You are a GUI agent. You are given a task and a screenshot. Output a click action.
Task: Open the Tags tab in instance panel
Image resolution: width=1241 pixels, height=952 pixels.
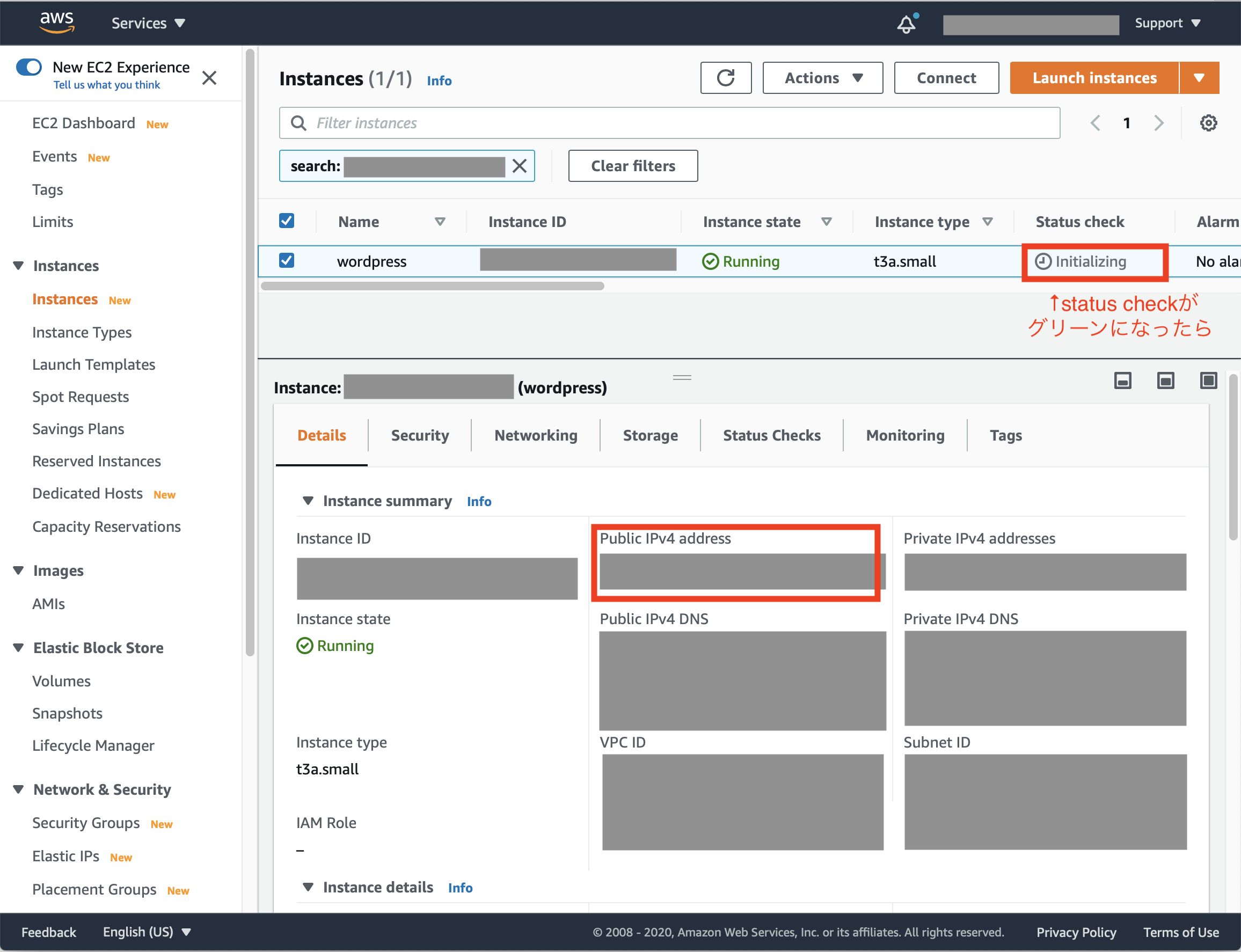tap(1006, 435)
